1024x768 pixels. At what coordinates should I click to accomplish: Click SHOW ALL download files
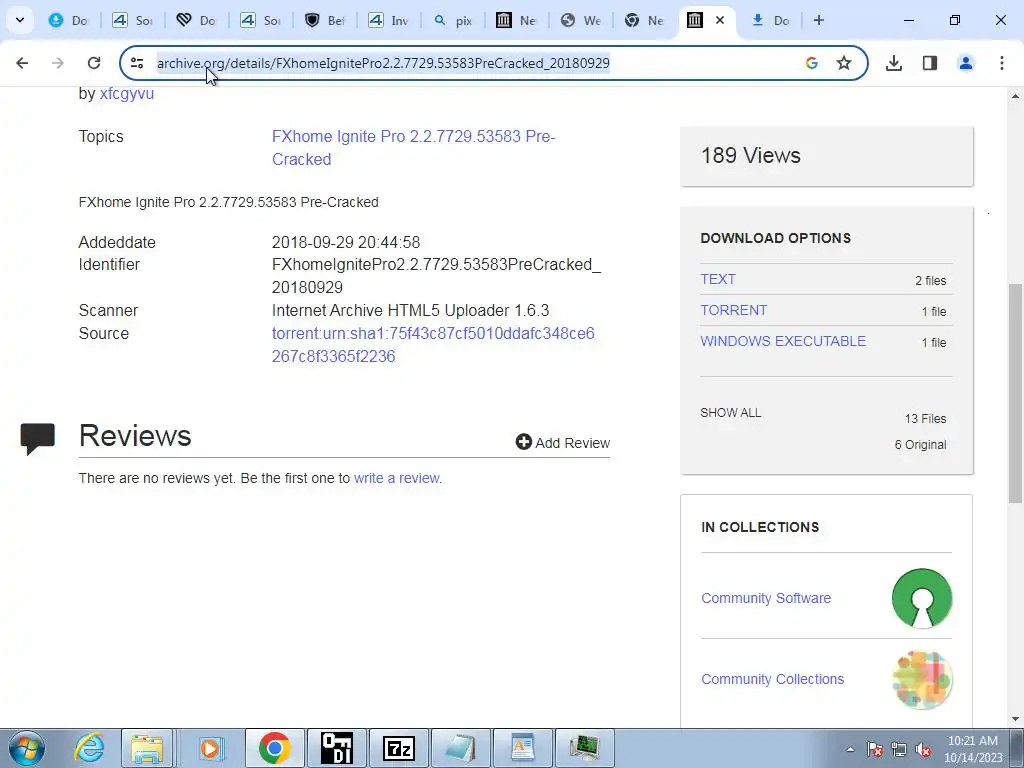[730, 413]
